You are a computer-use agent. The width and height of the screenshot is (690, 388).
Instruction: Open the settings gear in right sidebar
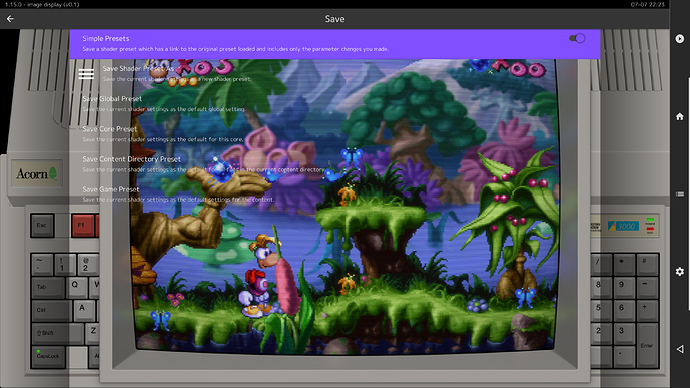coord(679,271)
